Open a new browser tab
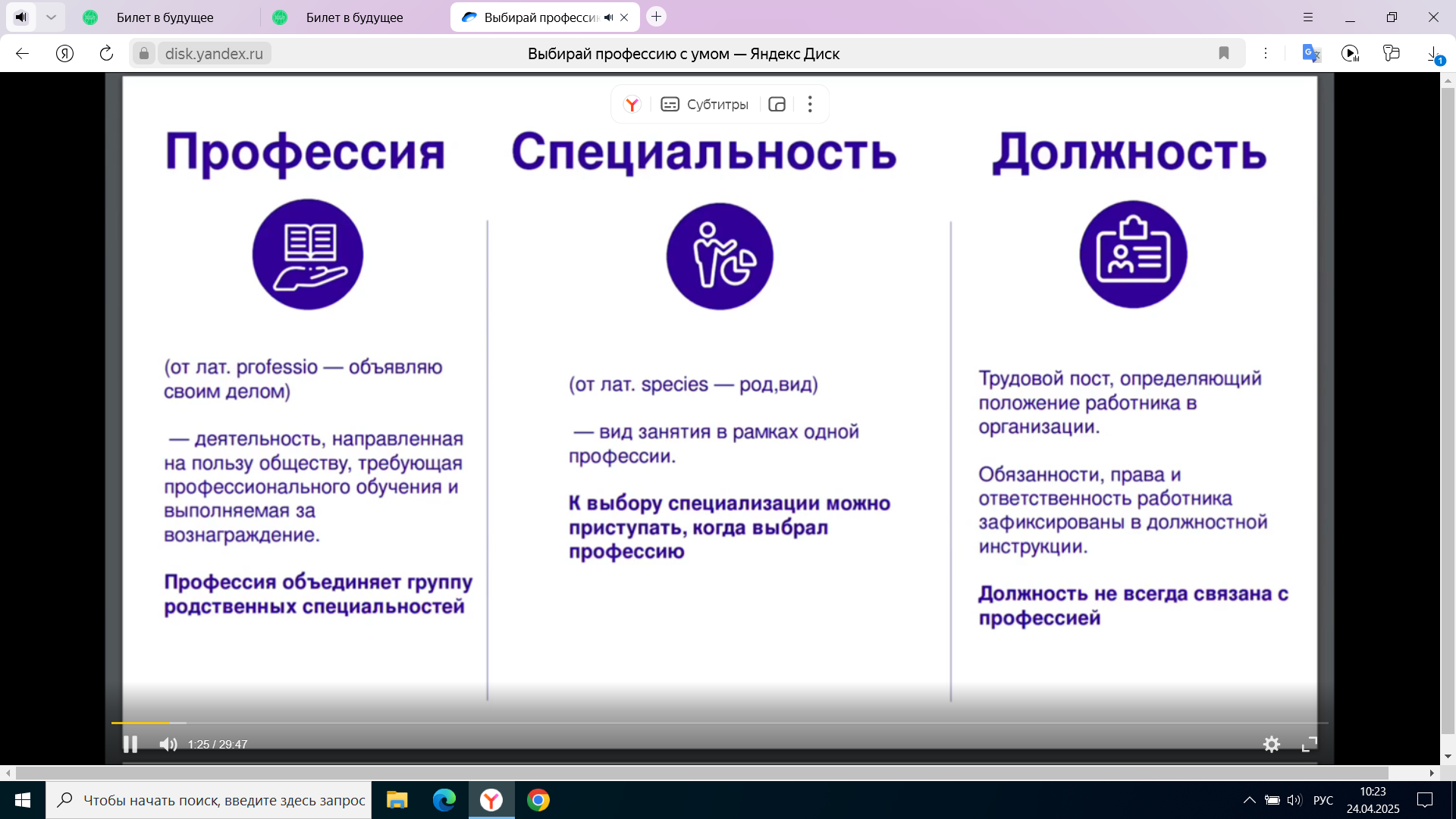 point(657,17)
